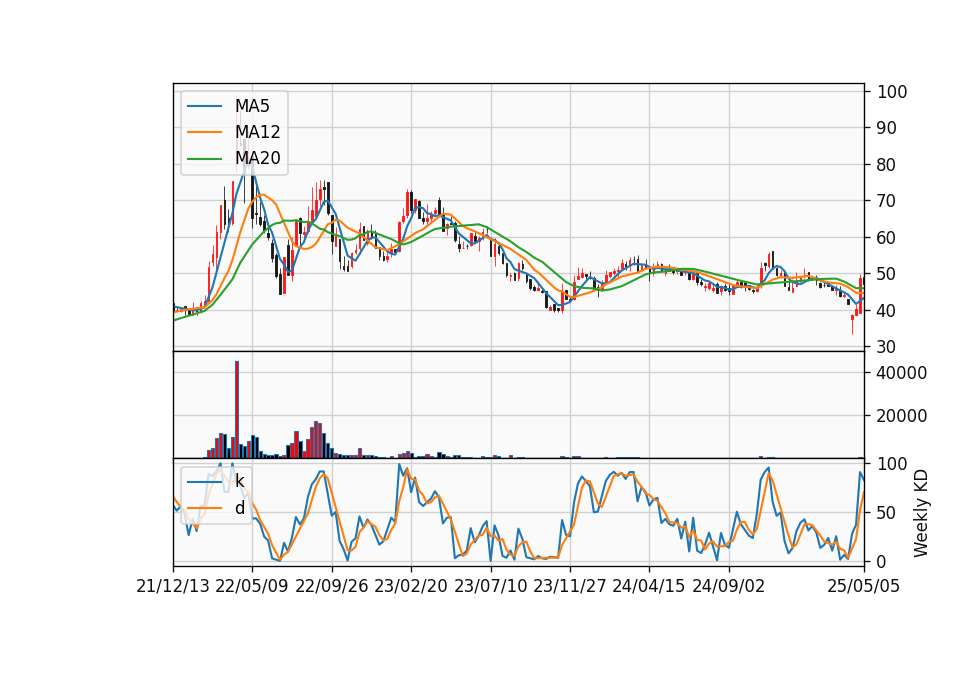
Task: Click the d legend label in KD panel
Action: pyautogui.click(x=239, y=508)
